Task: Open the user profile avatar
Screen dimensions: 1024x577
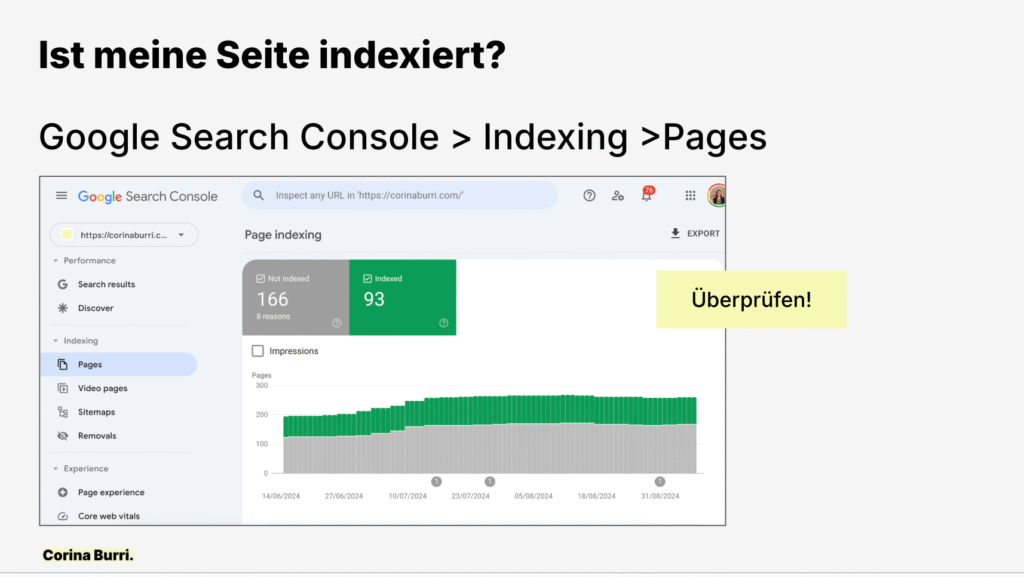Action: (x=717, y=196)
